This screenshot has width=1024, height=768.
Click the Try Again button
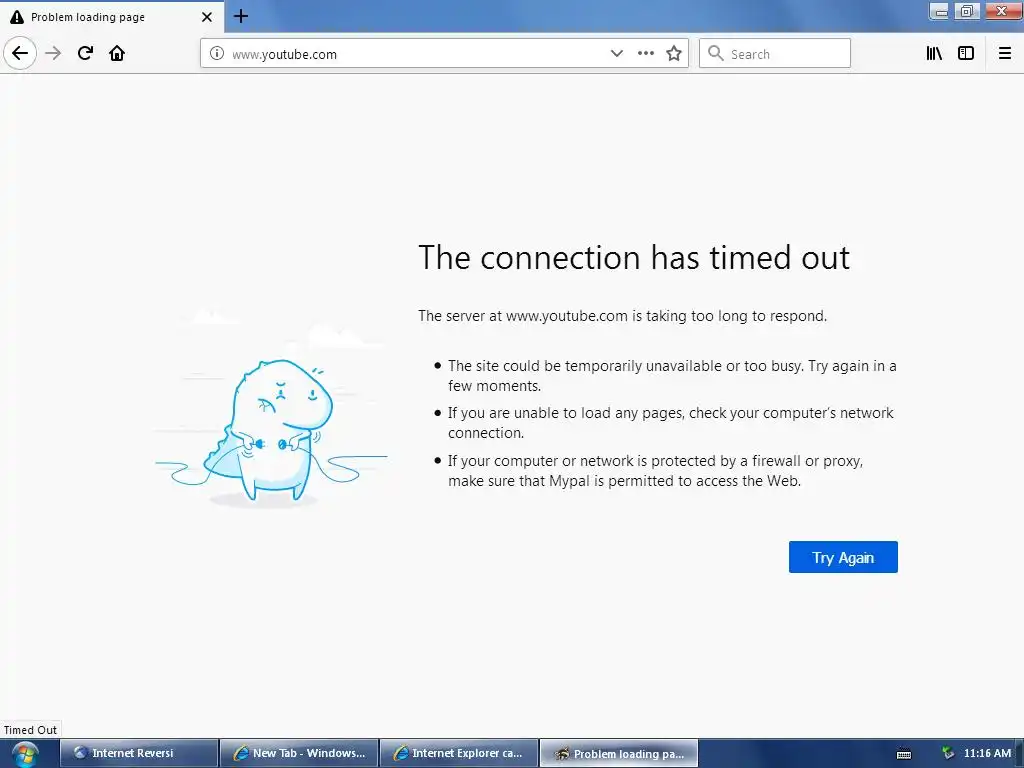pos(843,557)
